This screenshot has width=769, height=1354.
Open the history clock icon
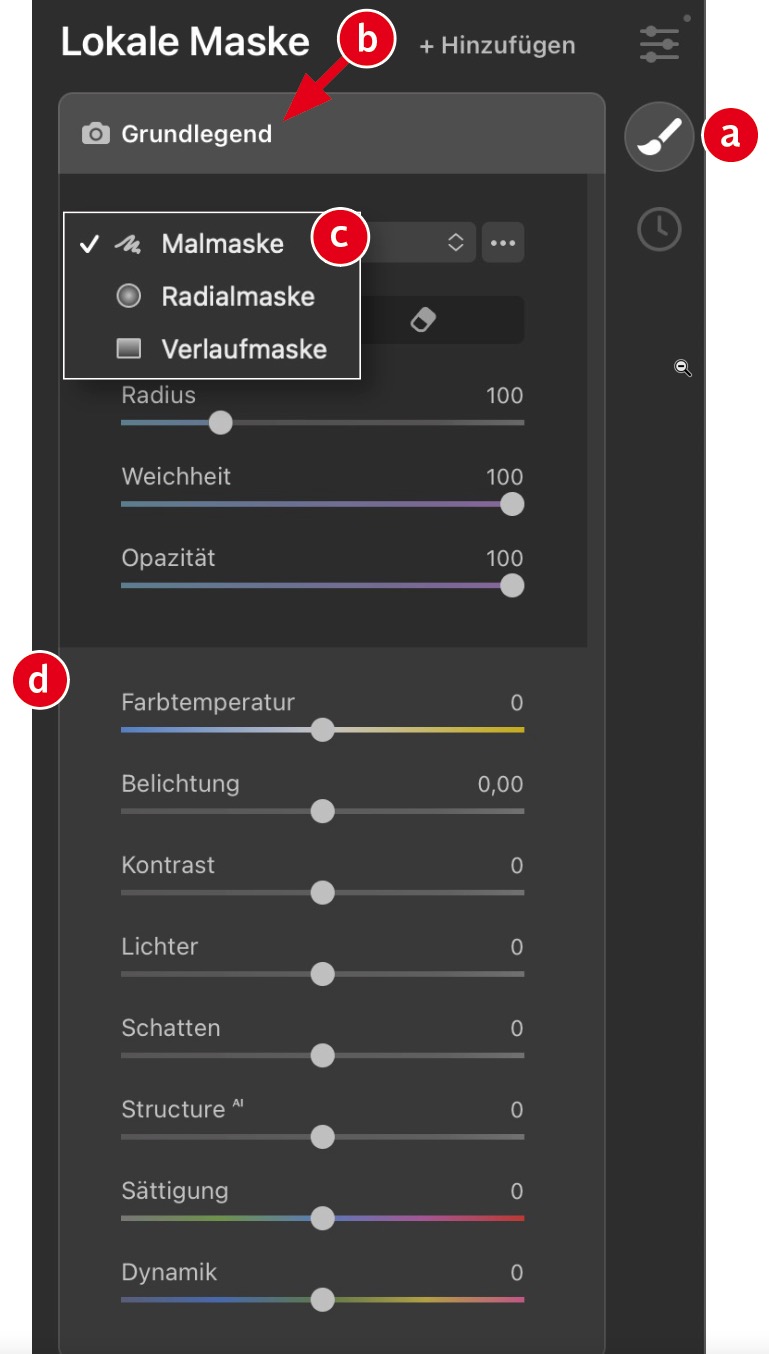(659, 230)
